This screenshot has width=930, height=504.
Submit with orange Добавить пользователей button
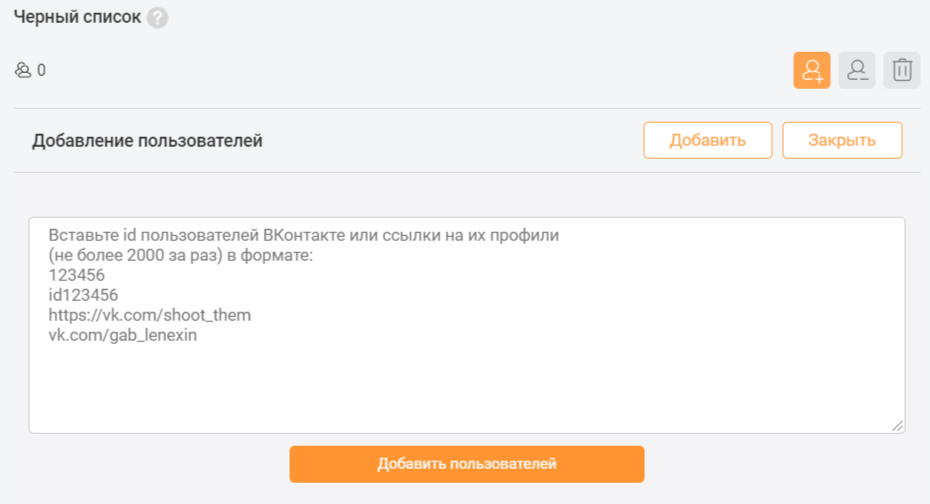tap(467, 464)
